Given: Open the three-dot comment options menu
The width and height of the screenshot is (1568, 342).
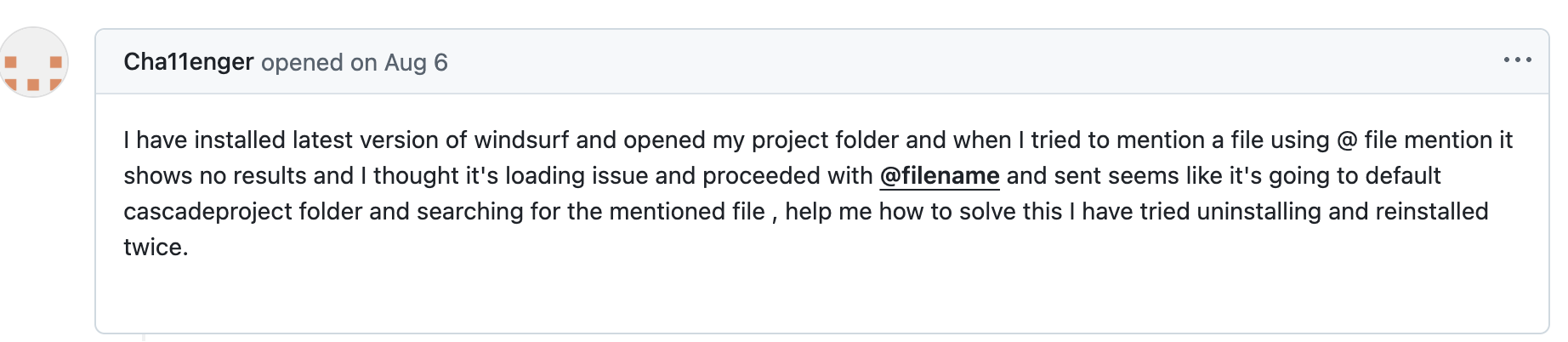Looking at the screenshot, I should (1517, 60).
